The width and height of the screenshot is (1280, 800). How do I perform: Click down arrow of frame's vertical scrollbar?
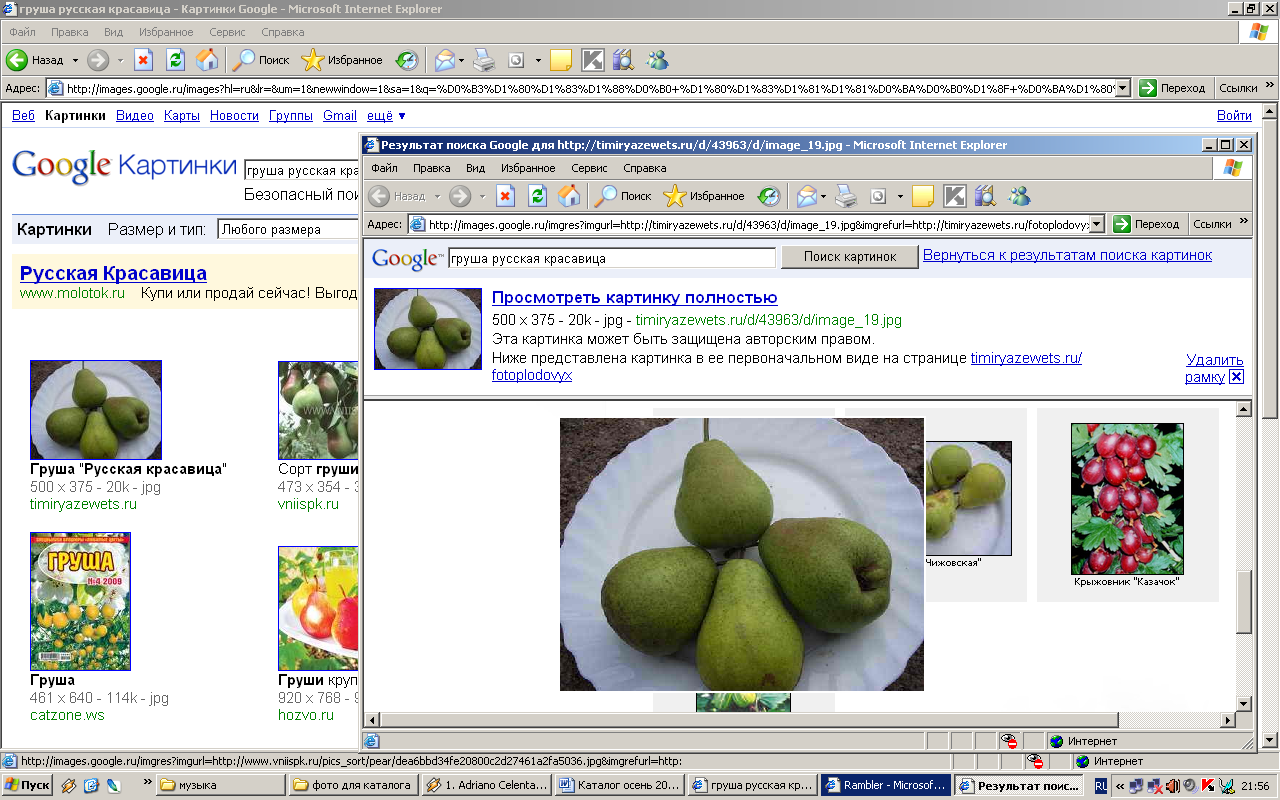[1244, 704]
